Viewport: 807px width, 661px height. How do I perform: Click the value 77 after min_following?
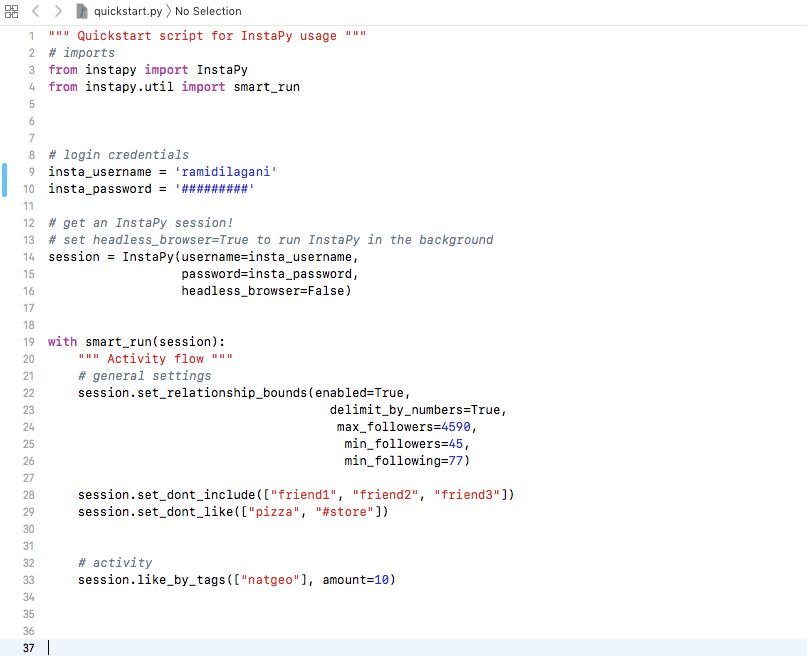455,461
